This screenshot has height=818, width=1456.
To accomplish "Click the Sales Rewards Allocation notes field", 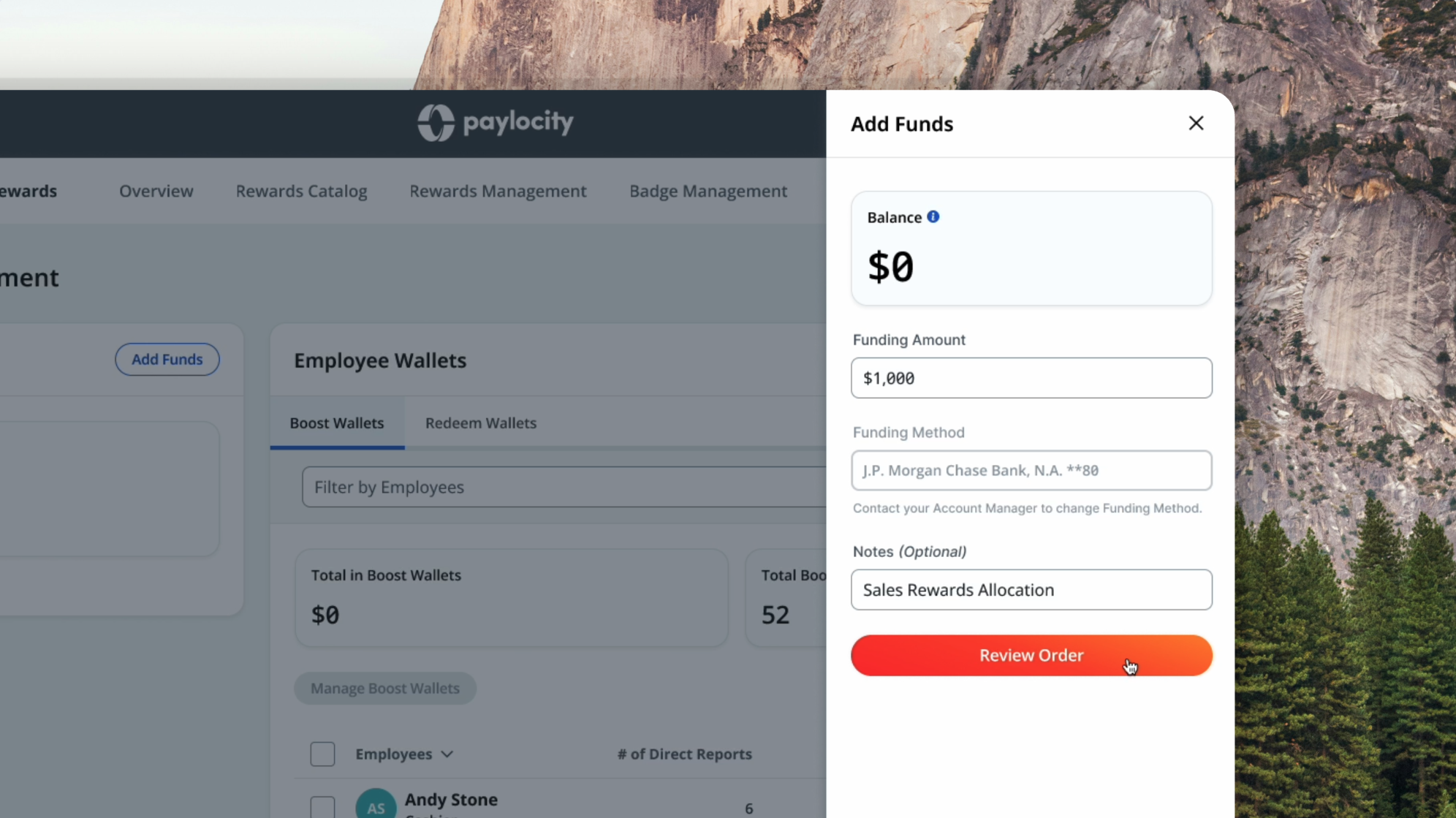I will click(1031, 589).
